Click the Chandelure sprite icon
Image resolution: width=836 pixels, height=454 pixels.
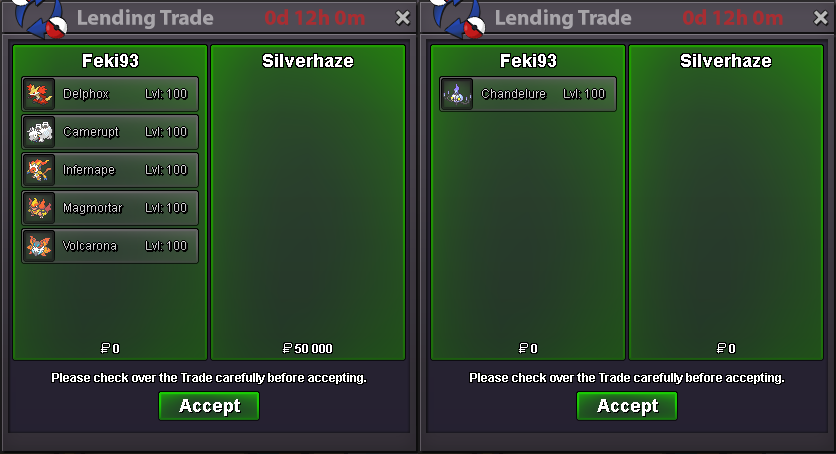click(x=457, y=94)
